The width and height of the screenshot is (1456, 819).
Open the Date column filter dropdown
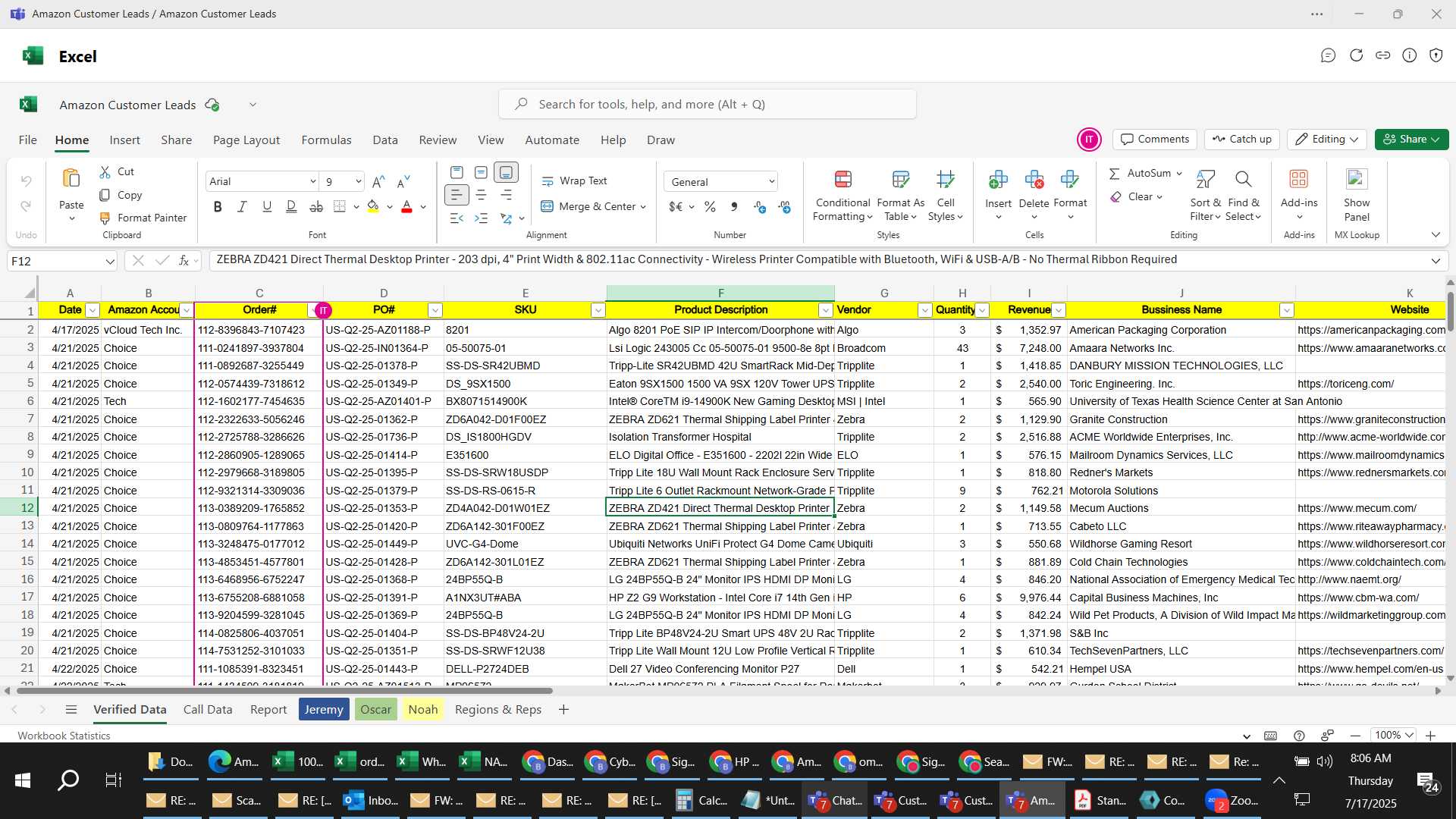(x=93, y=310)
